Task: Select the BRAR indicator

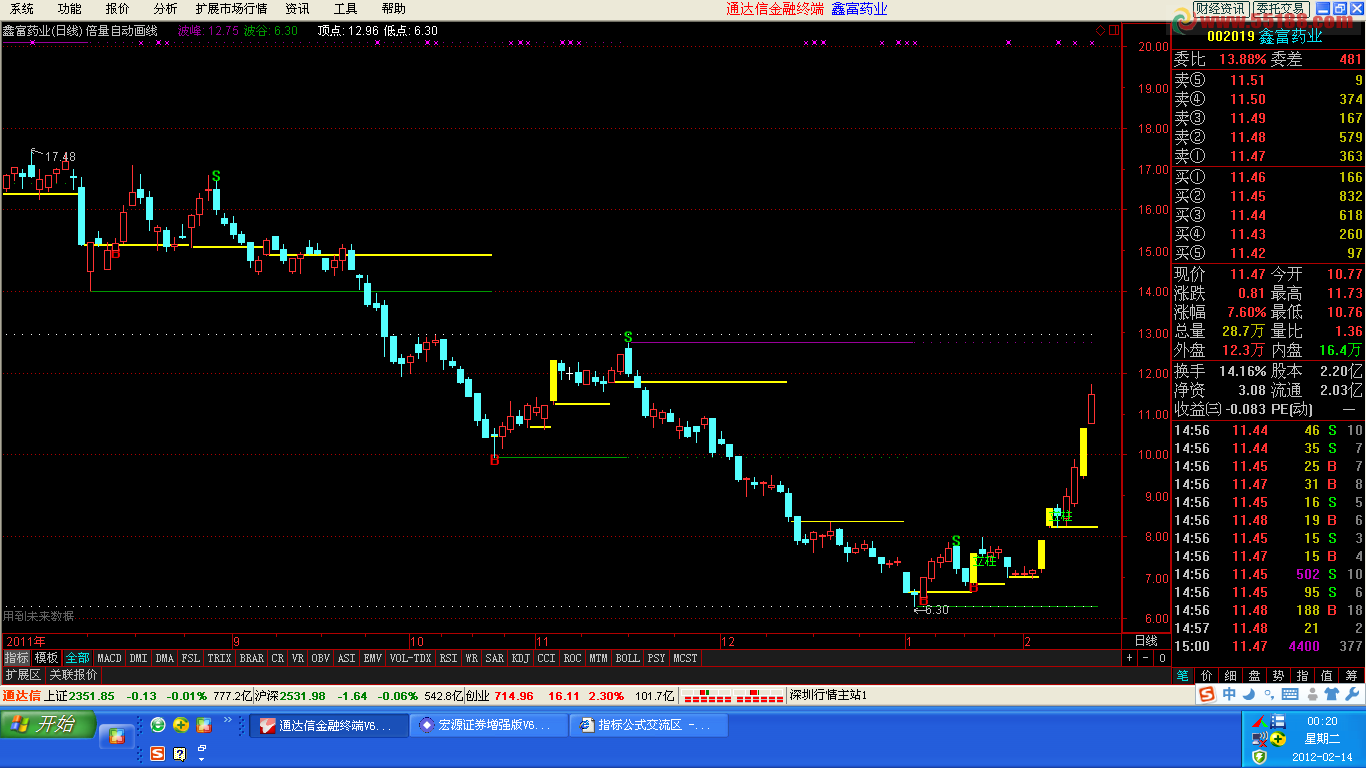Action: click(x=252, y=658)
